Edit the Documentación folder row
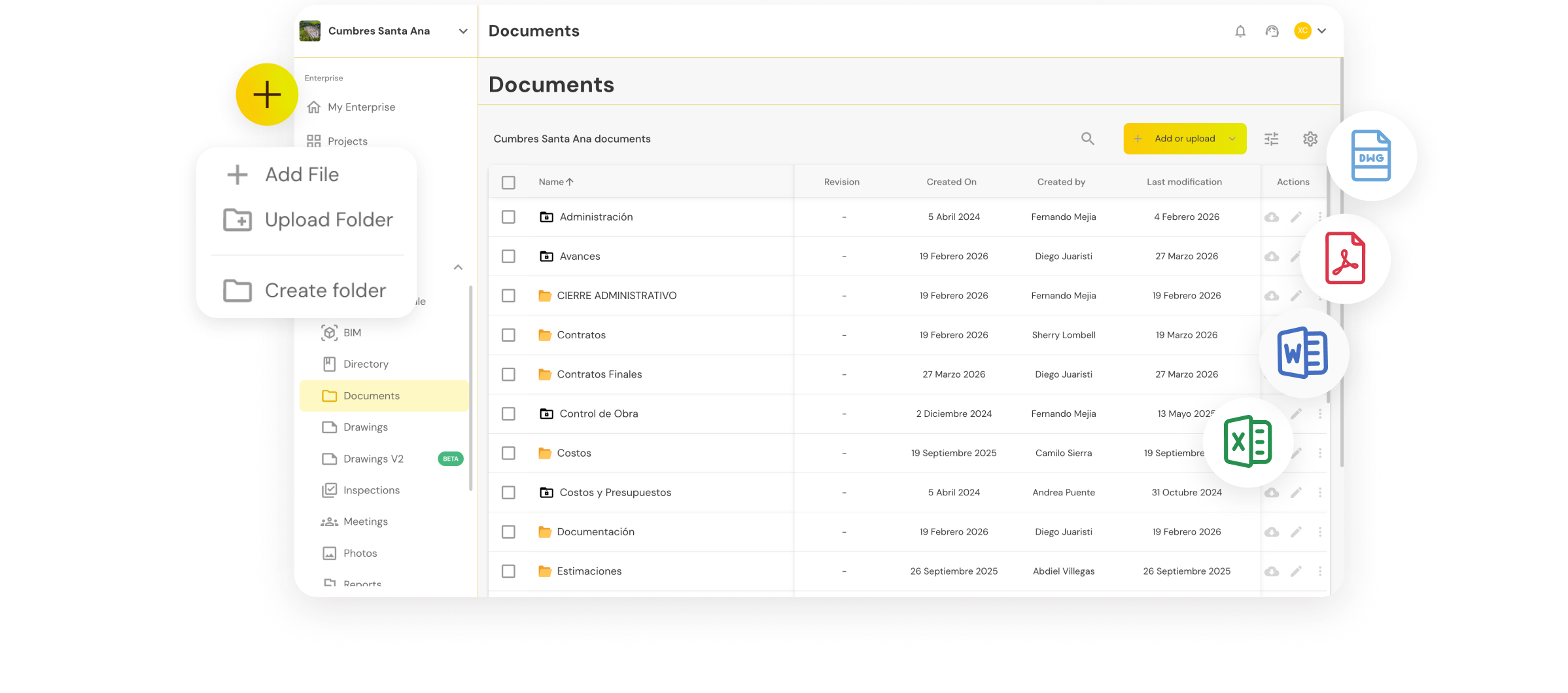Viewport: 1568px width, 693px height. pyautogui.click(x=1296, y=532)
